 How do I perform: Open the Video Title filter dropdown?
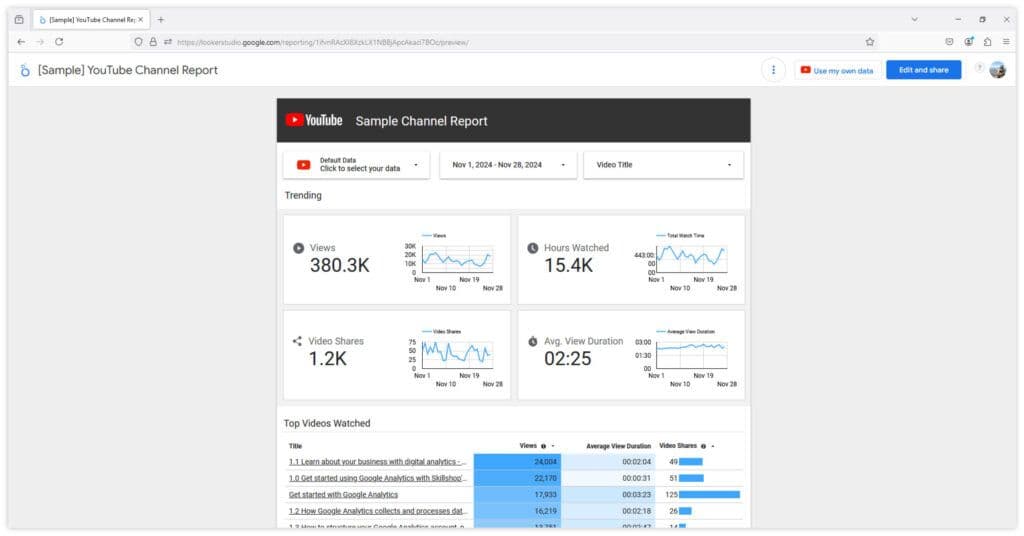click(664, 165)
